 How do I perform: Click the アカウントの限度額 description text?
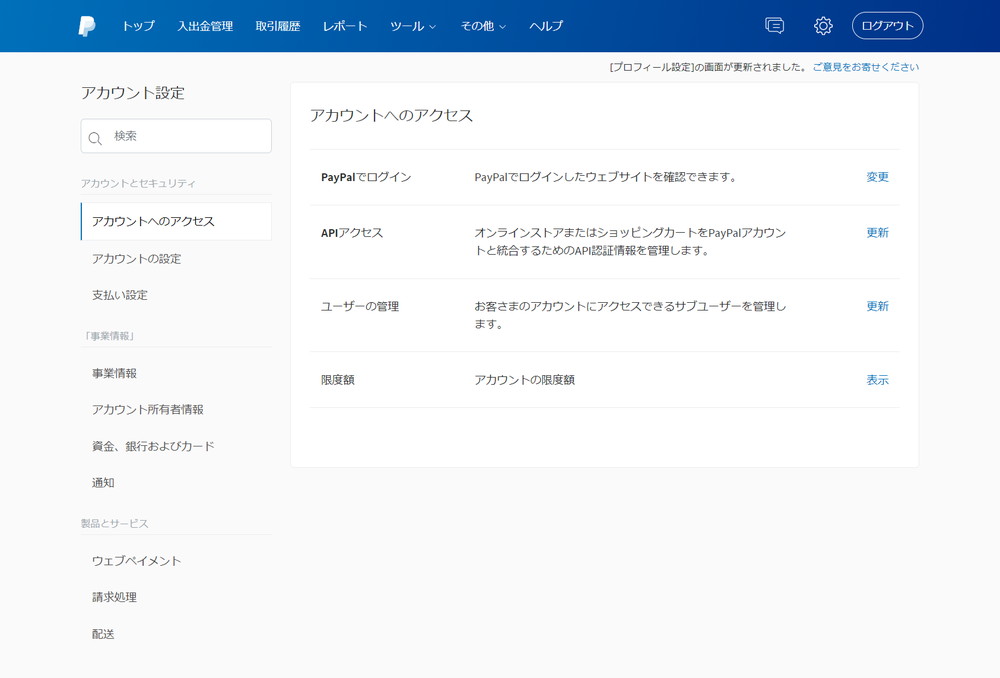pos(524,380)
